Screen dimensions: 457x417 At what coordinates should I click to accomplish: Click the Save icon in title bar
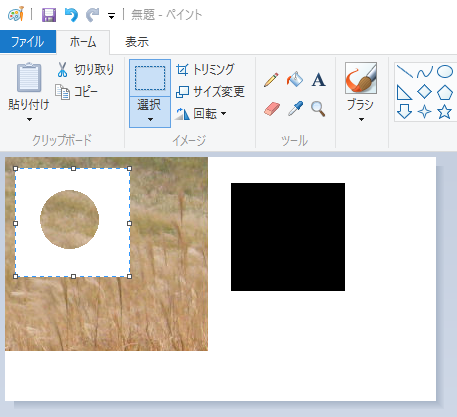point(49,15)
